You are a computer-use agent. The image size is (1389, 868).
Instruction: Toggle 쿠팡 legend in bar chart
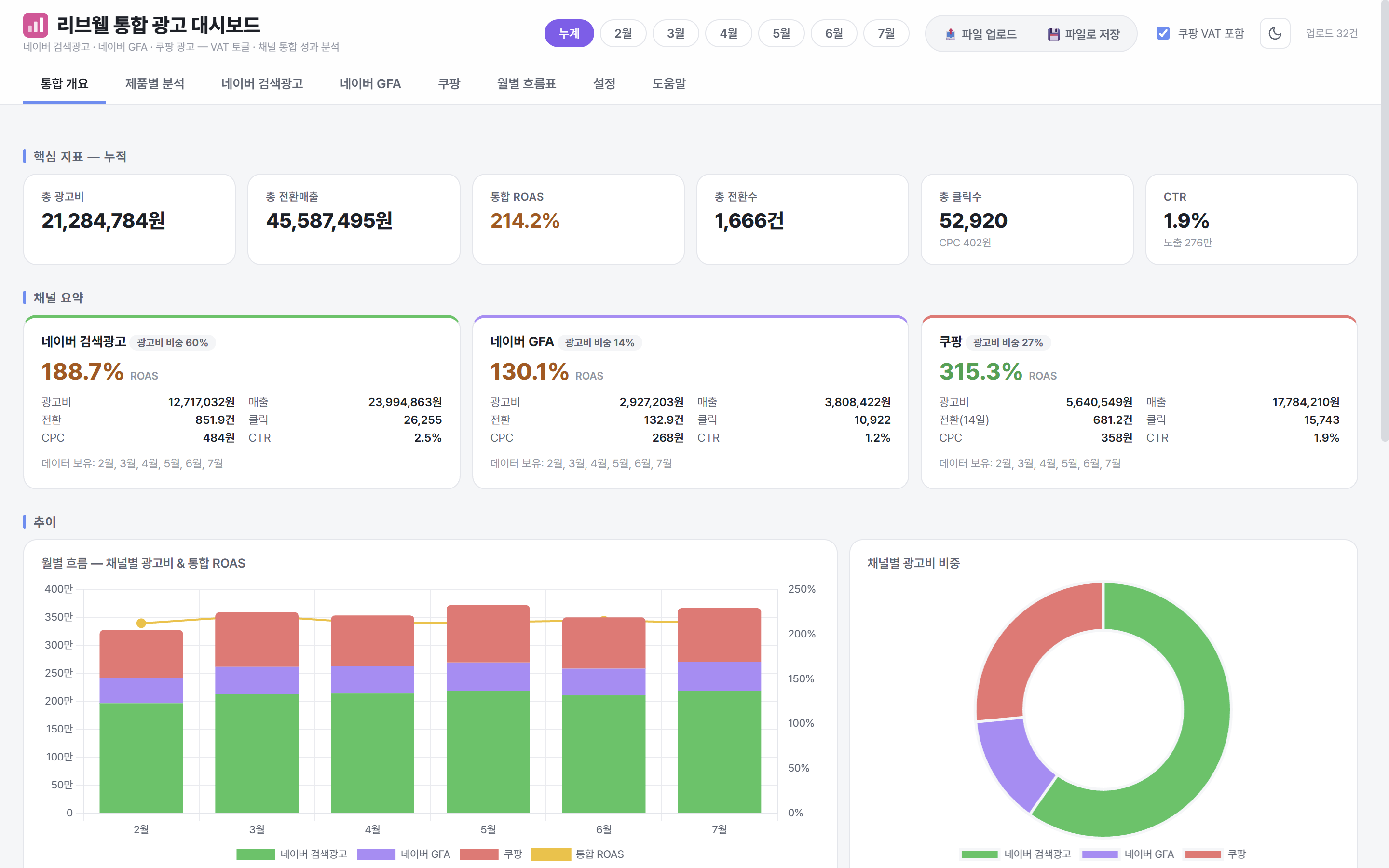tap(491, 854)
